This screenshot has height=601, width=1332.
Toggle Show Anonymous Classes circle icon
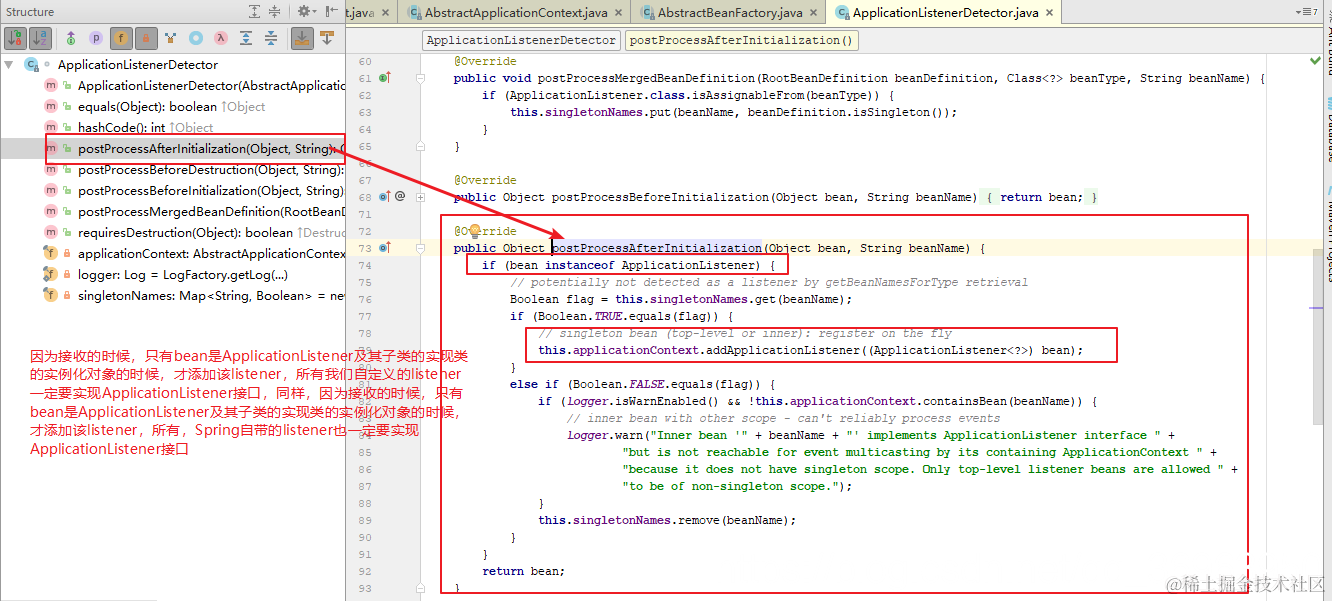tap(196, 38)
